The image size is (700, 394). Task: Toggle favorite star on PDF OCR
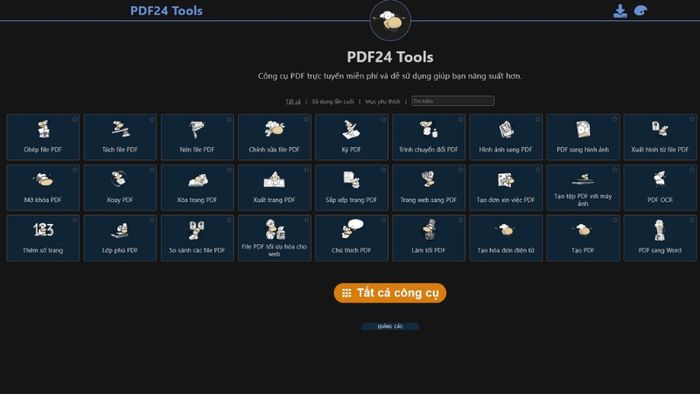(692, 170)
